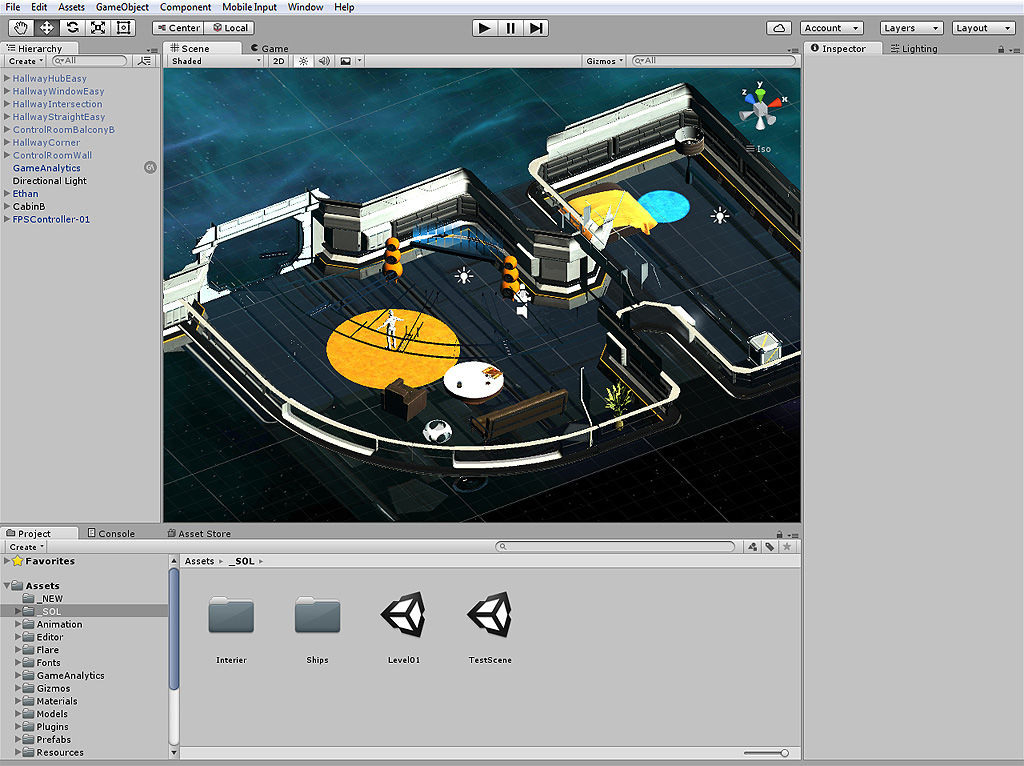Open the Layers dropdown

pyautogui.click(x=912, y=28)
